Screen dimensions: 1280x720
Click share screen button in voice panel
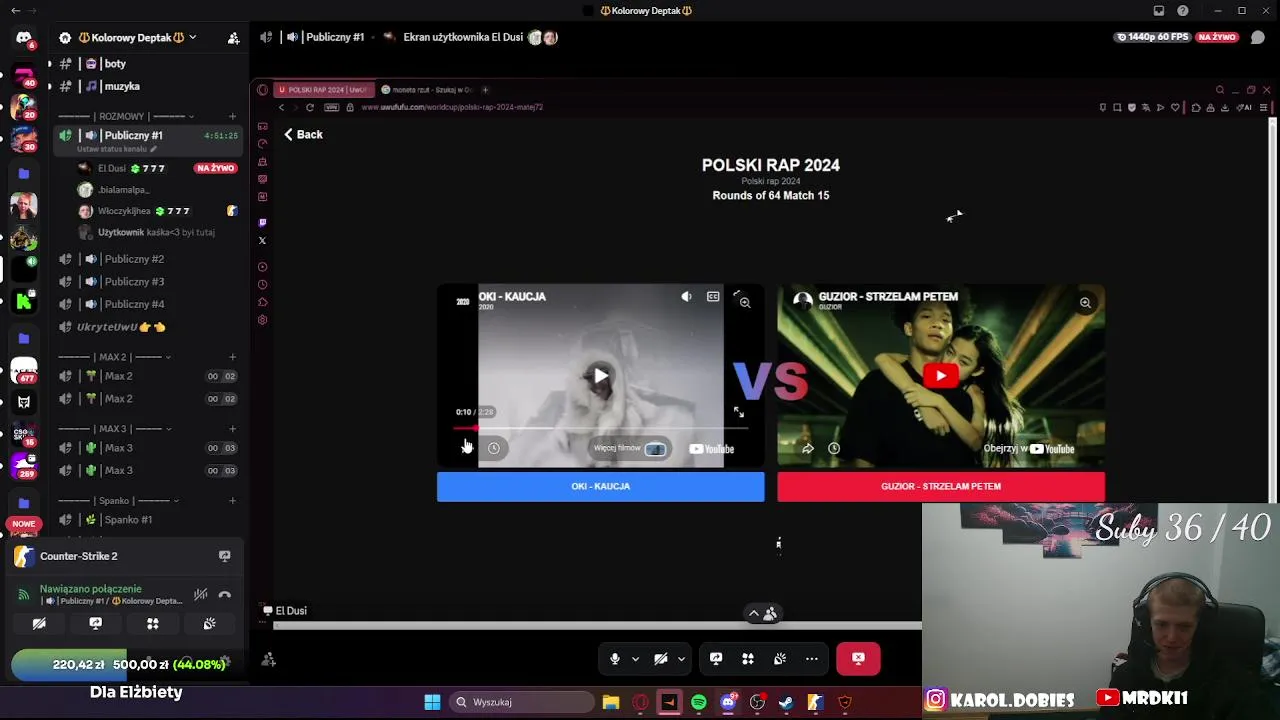(x=96, y=623)
